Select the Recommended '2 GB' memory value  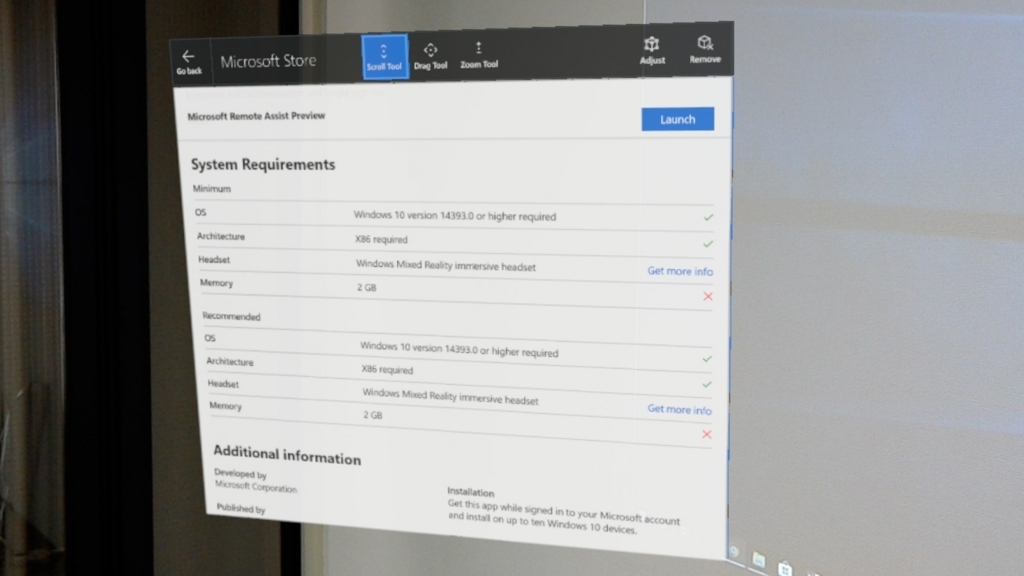point(373,415)
